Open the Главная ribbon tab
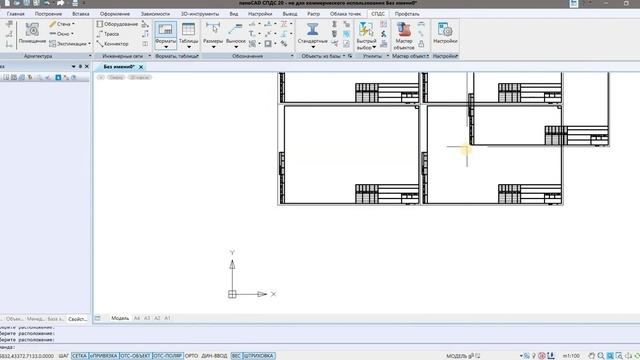 16,14
